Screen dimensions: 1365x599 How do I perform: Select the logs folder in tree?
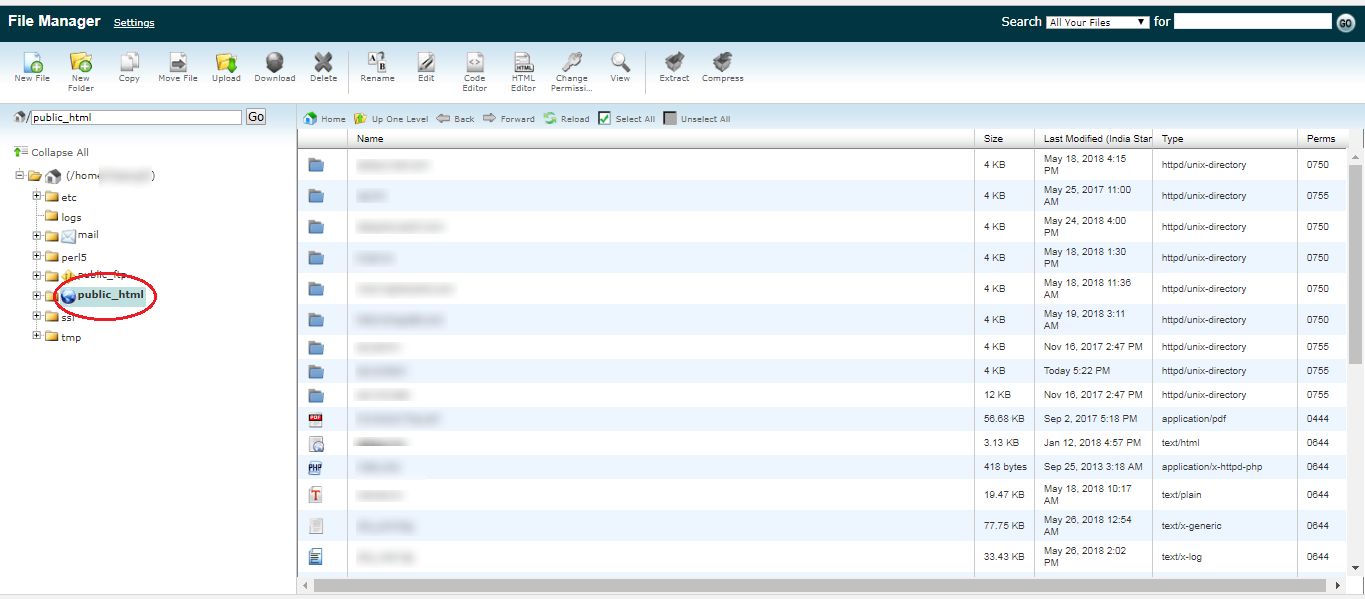tap(71, 217)
